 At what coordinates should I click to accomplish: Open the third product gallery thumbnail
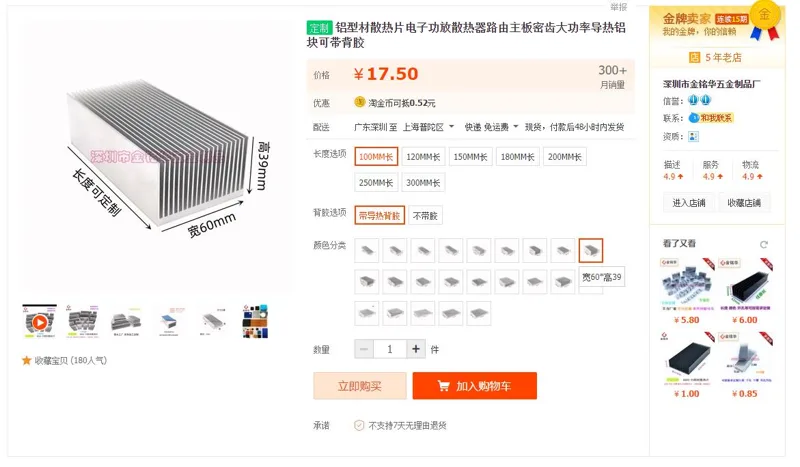pos(126,322)
